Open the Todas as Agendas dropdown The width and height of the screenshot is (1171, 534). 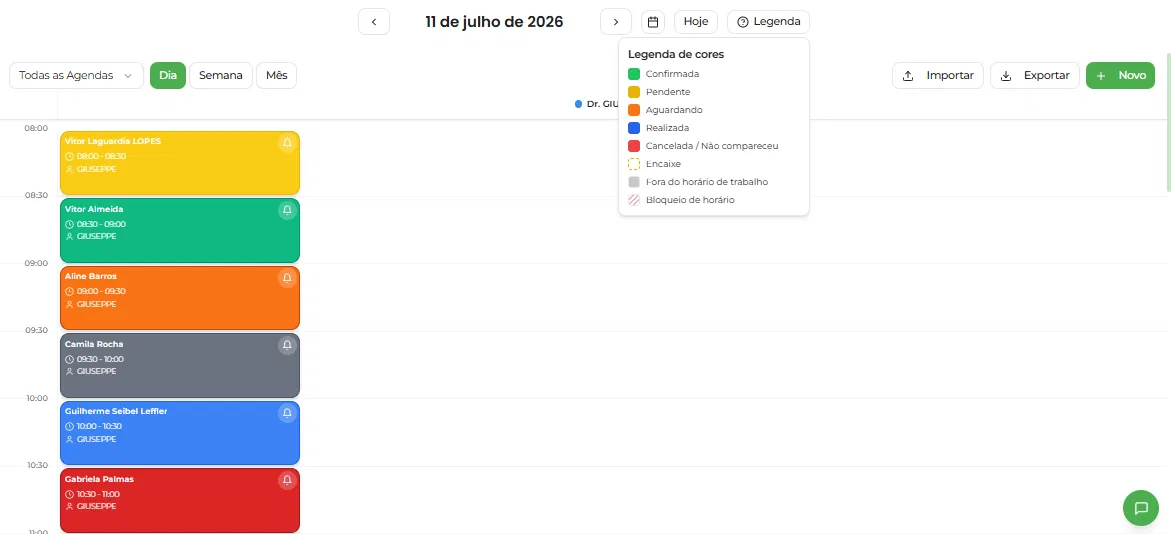click(x=76, y=75)
